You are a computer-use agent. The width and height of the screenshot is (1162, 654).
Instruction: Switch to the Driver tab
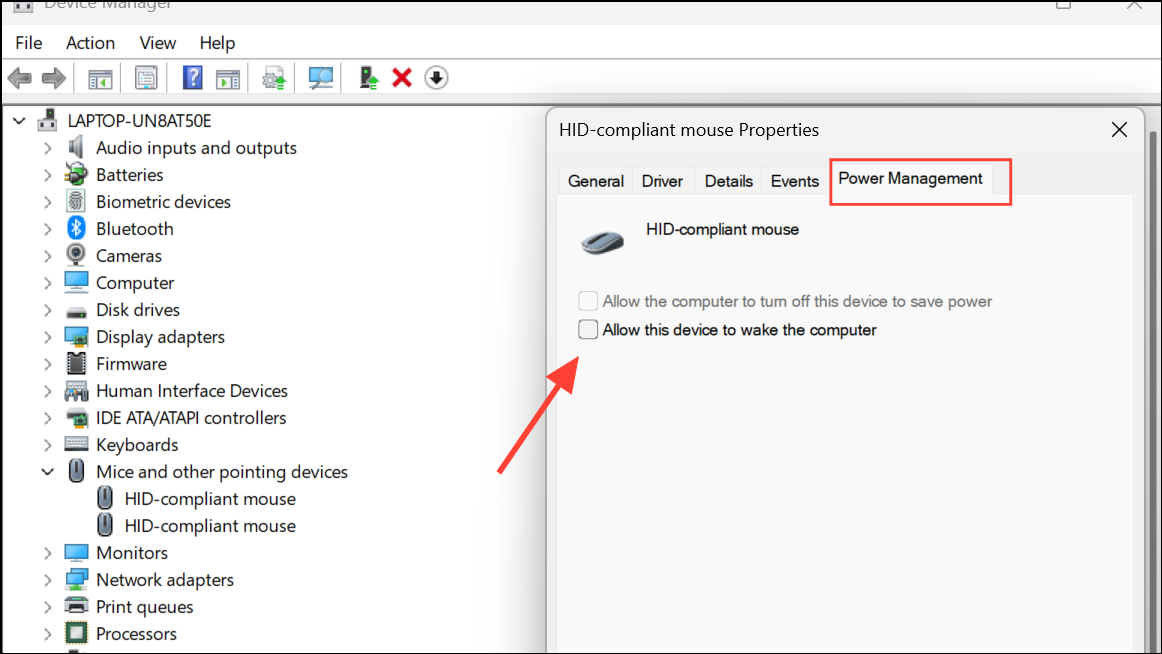(x=663, y=181)
